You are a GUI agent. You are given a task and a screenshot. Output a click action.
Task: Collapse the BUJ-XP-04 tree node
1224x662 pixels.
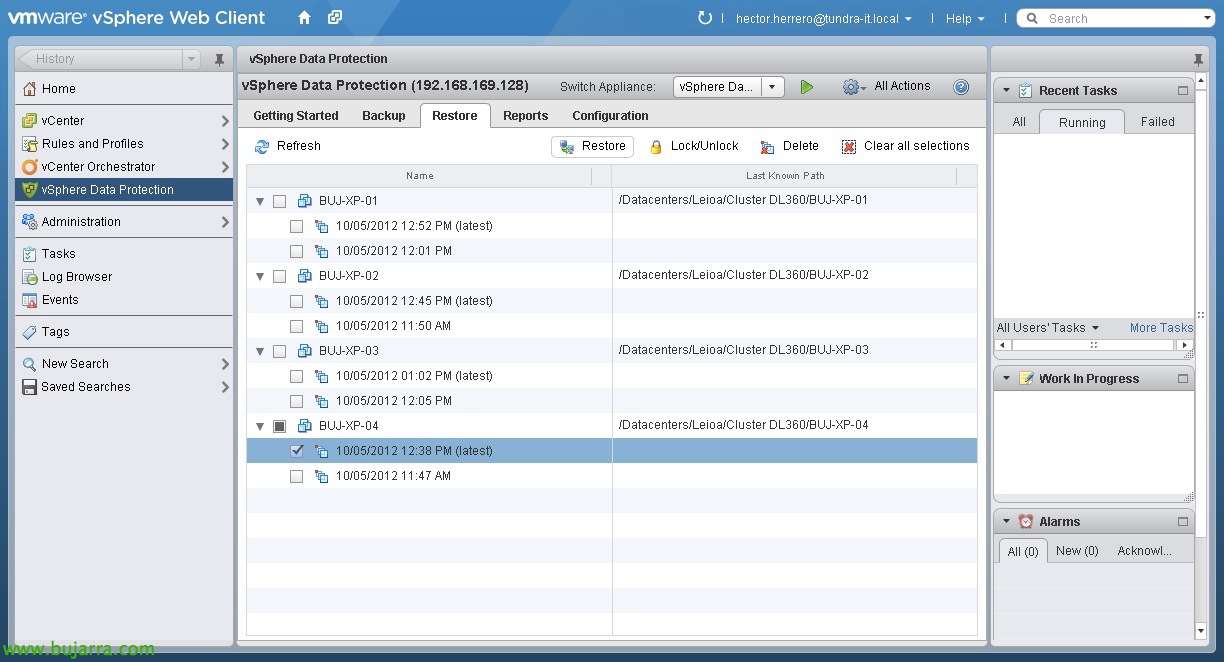click(x=260, y=426)
